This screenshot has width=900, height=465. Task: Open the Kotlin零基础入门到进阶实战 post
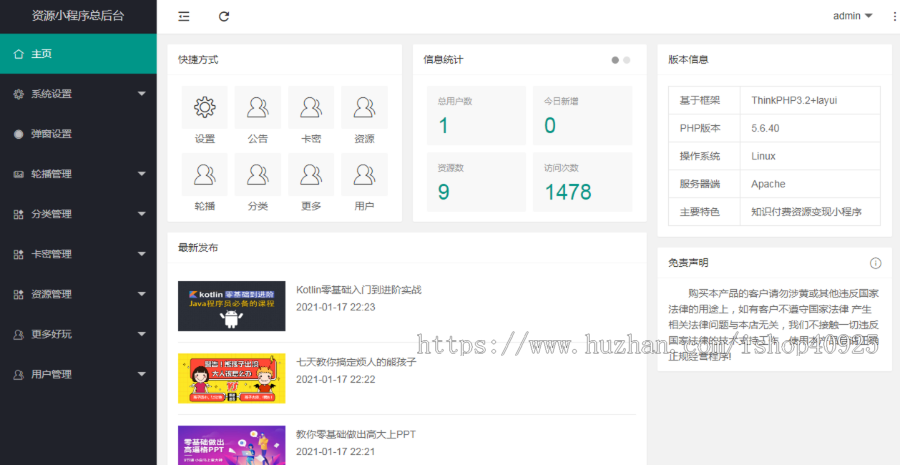[359, 290]
